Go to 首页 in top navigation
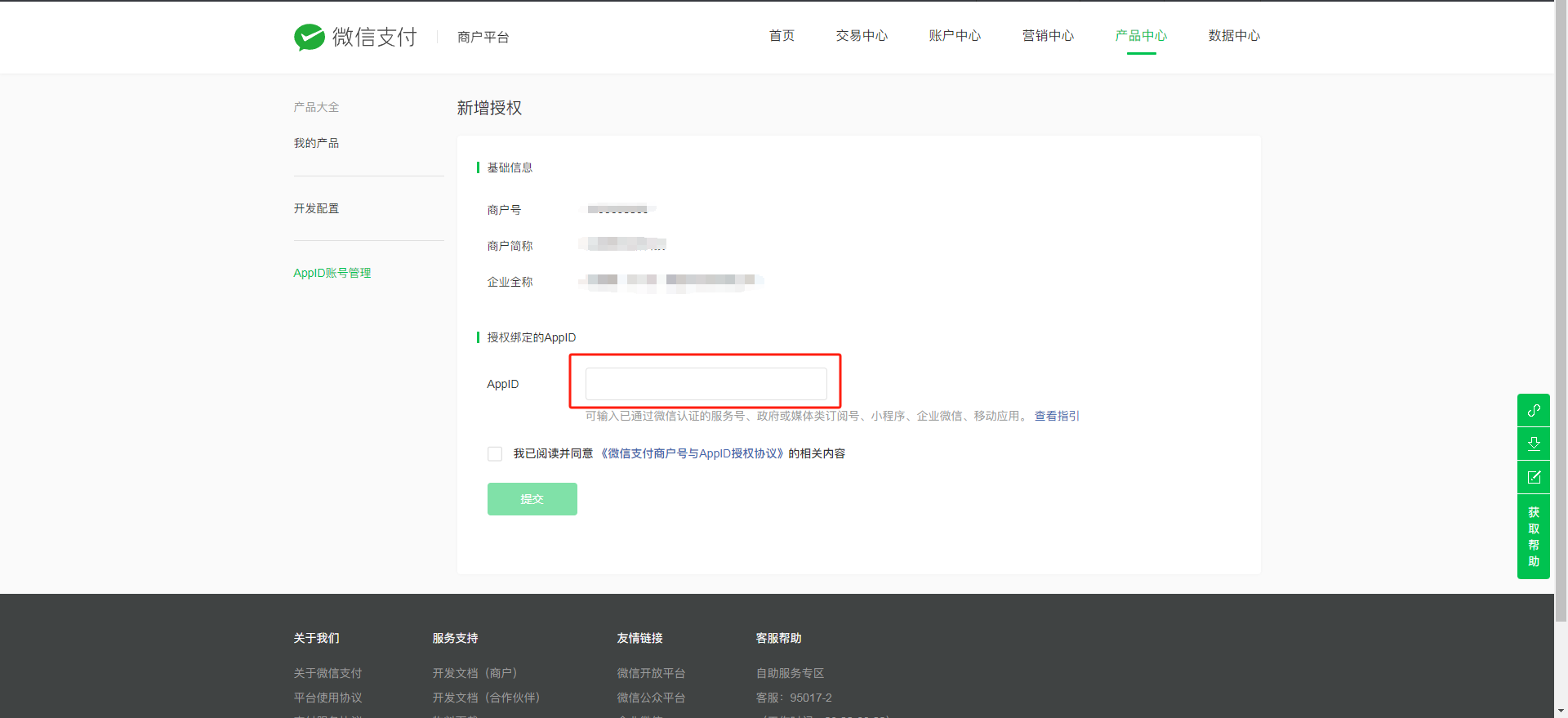 [x=782, y=36]
